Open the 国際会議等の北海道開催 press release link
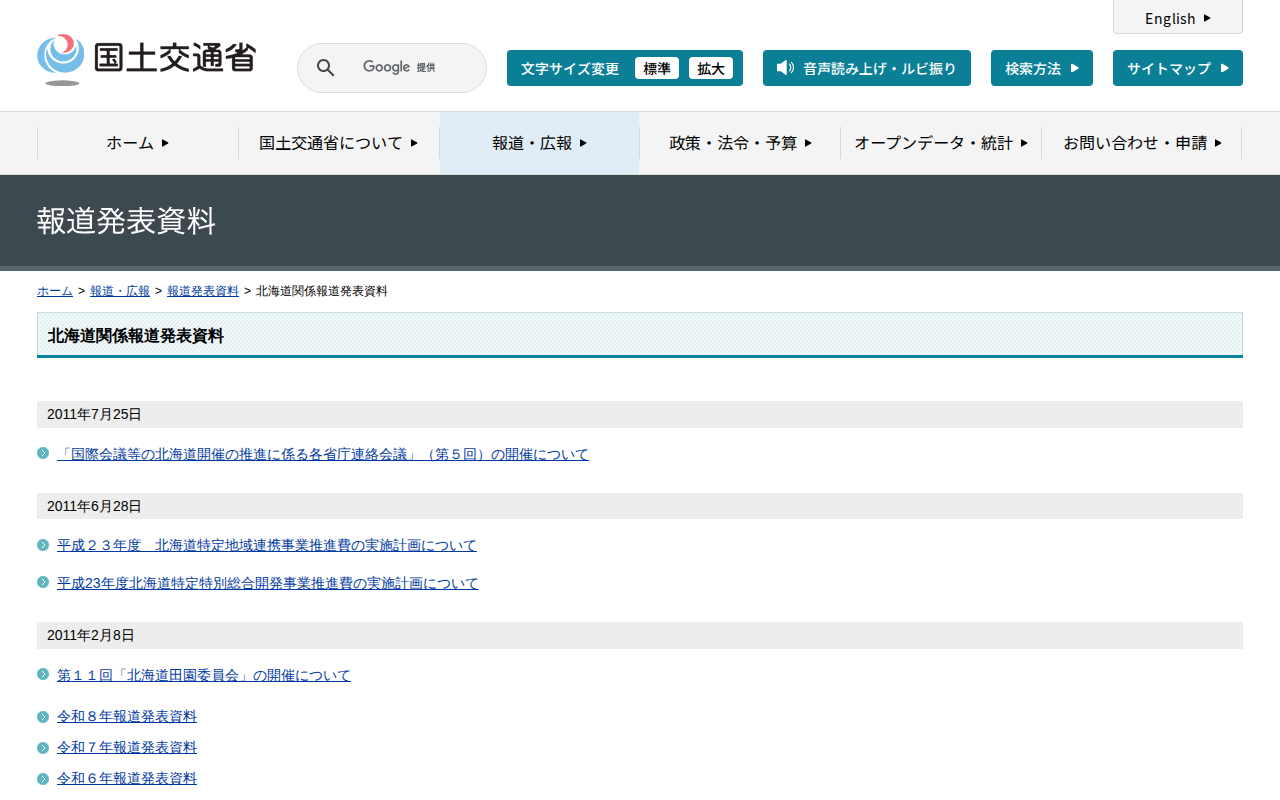1280x800 pixels. 322,454
